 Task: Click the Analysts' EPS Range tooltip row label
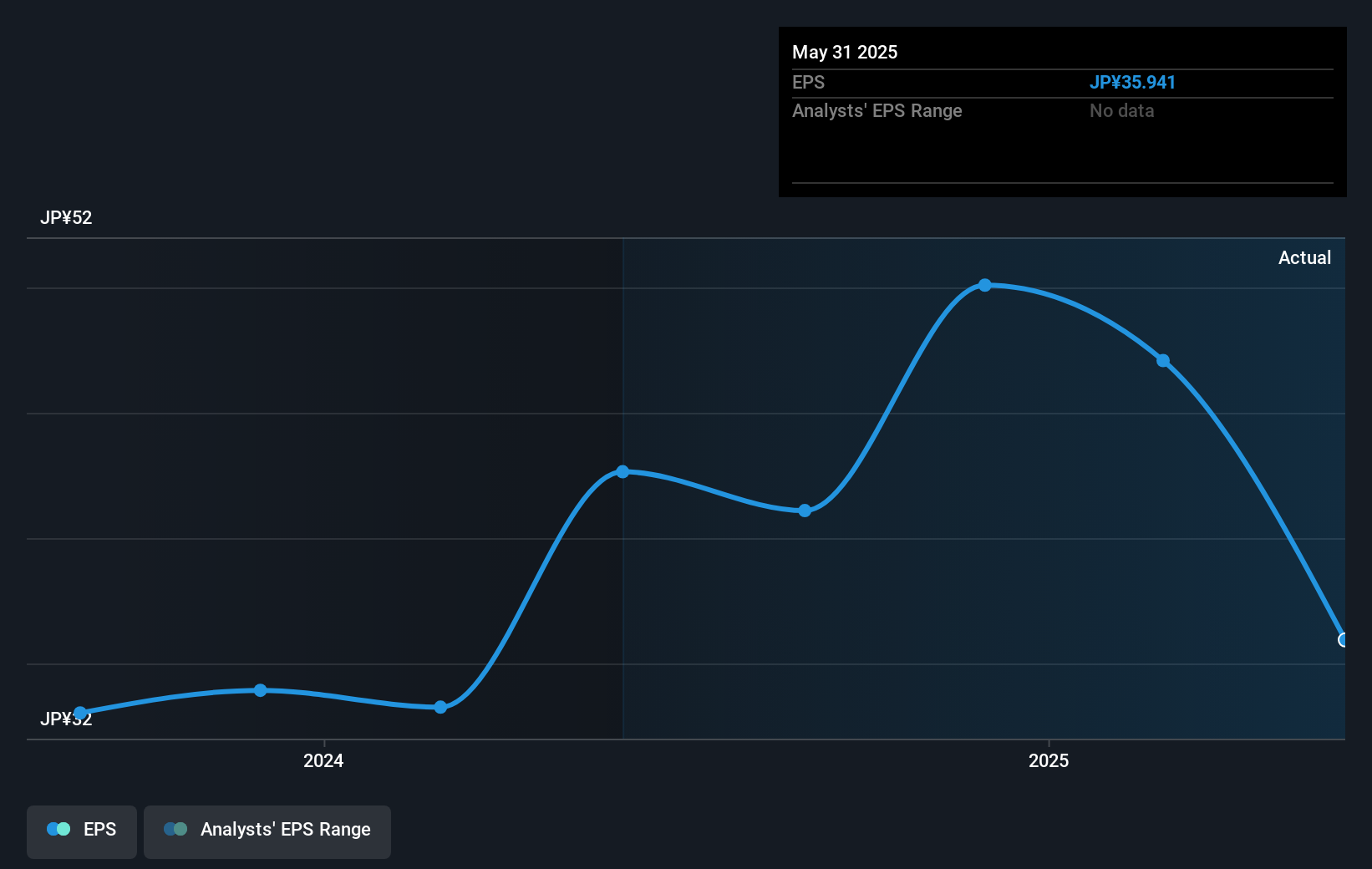point(877,111)
